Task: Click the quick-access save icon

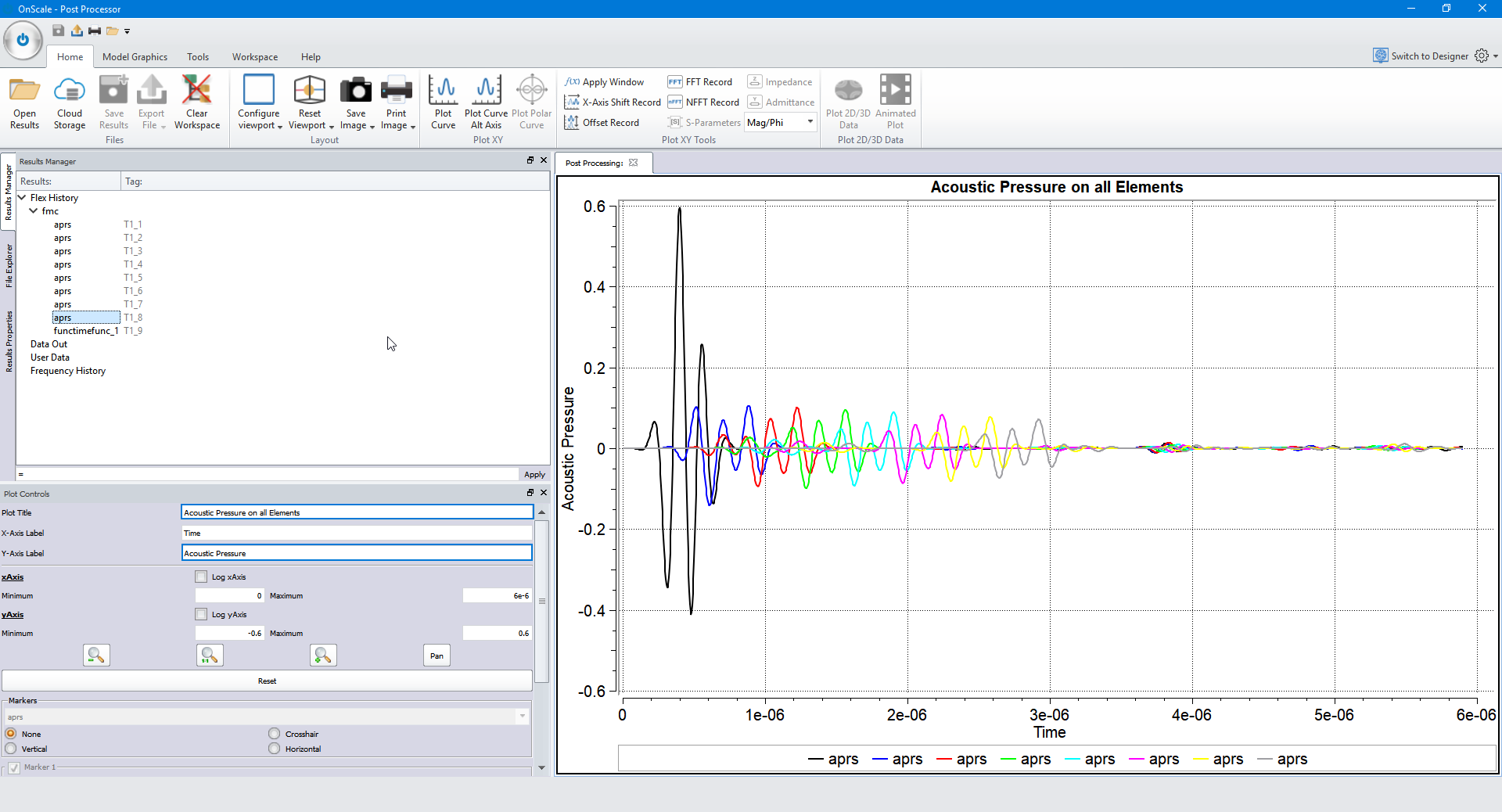Action: 59,31
